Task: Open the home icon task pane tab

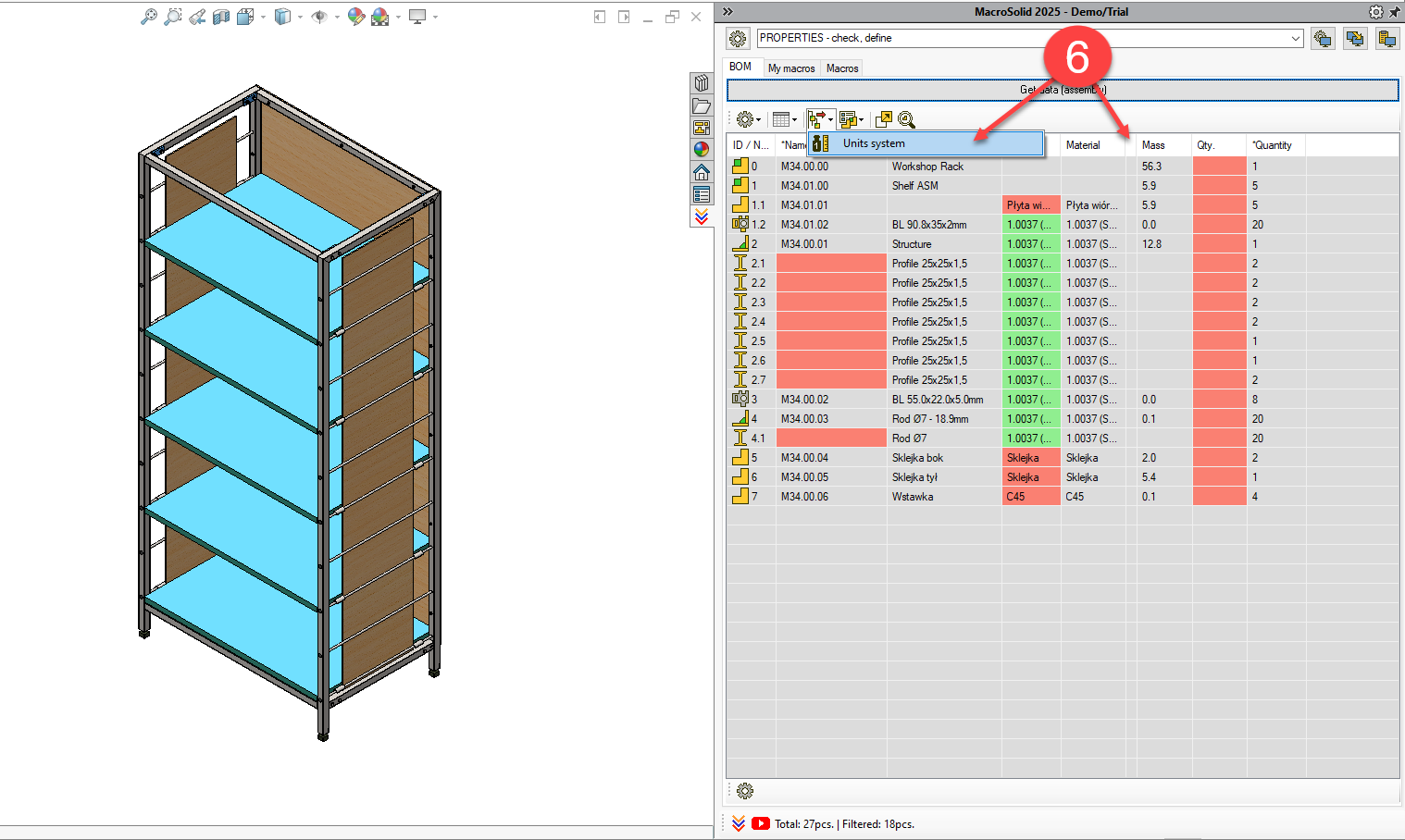Action: click(x=702, y=172)
